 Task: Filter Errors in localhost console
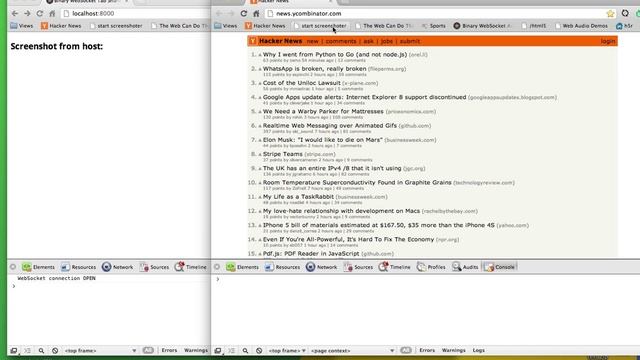tap(169, 350)
